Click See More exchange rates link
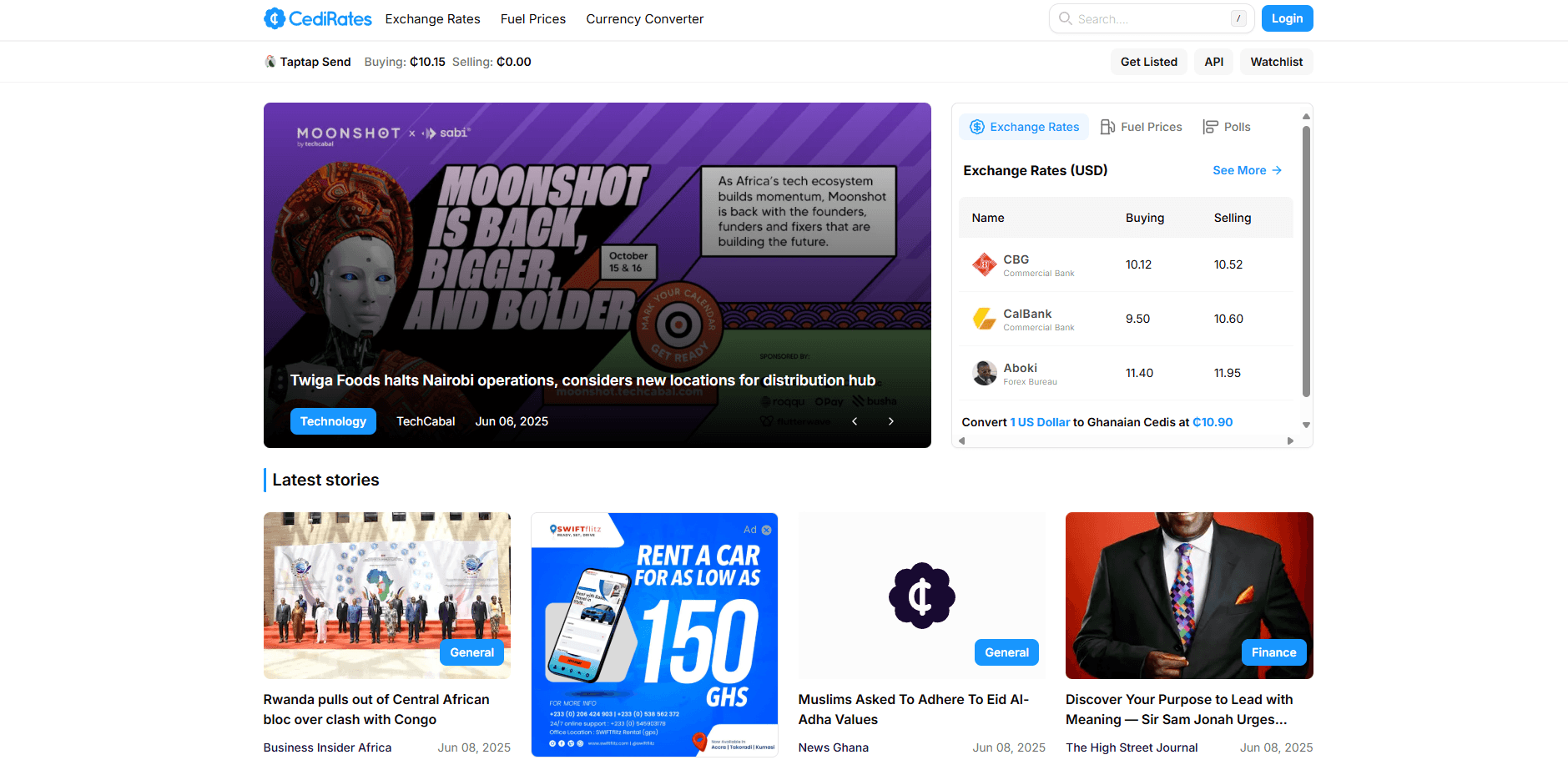 coord(1247,170)
